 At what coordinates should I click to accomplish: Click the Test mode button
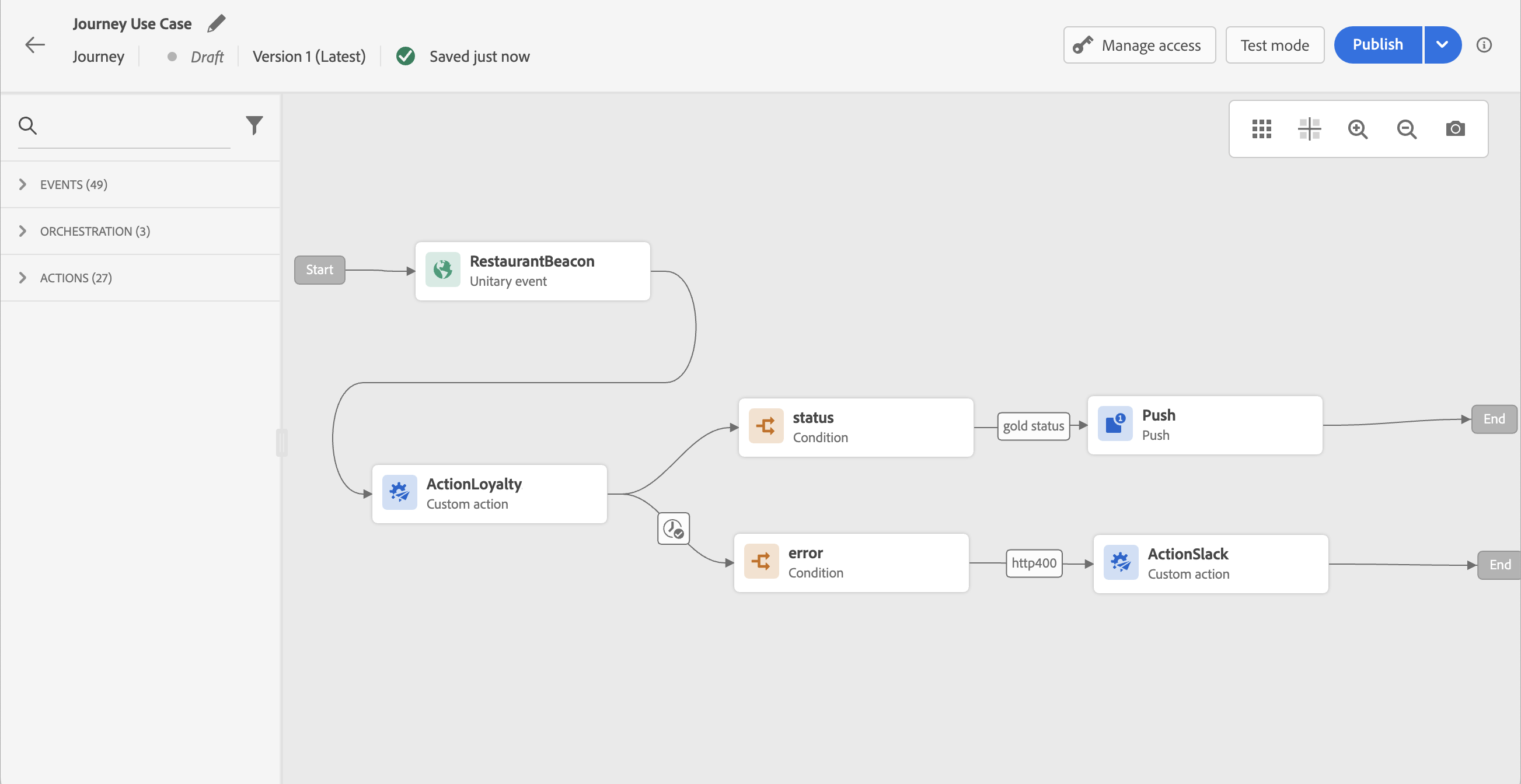(1274, 45)
